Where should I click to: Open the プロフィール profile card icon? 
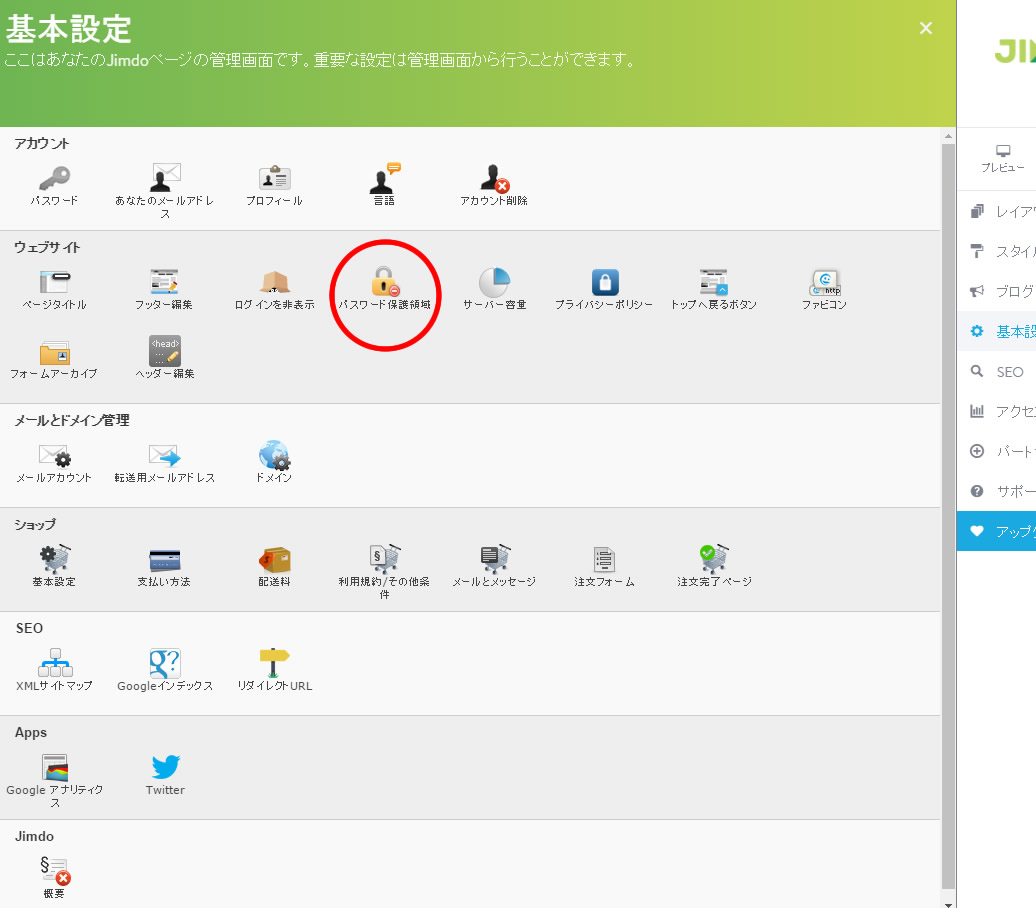[274, 178]
